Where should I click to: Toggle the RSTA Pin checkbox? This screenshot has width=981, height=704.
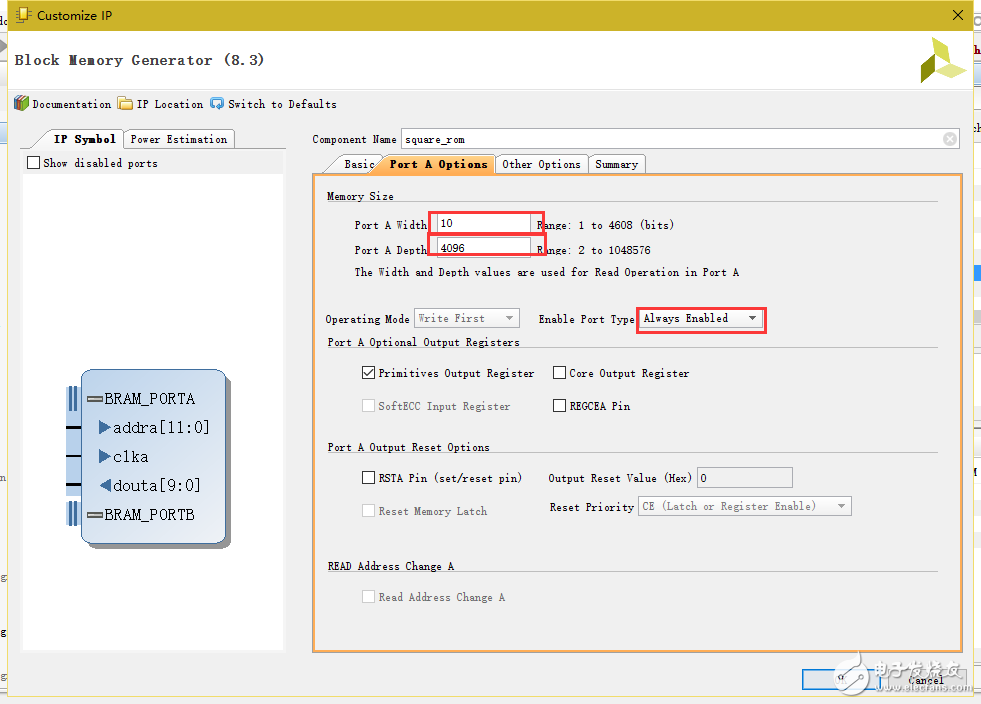coord(369,478)
